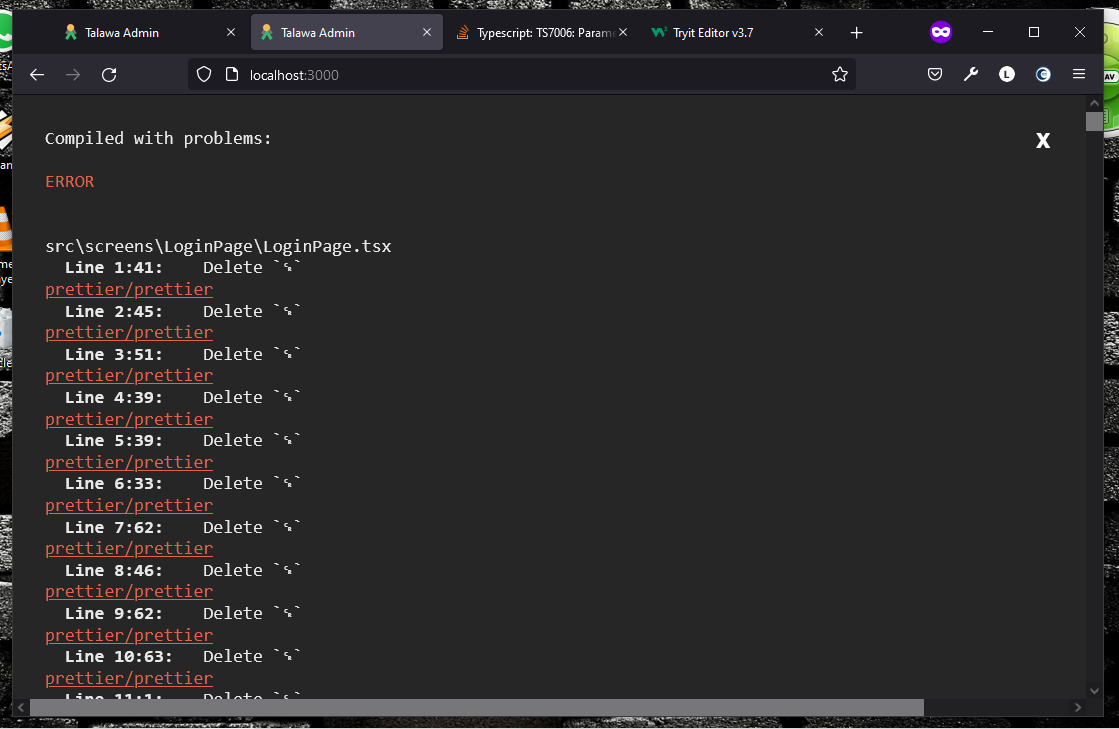Screen dimensions: 1119x729
Task: Click the Line 10:63 error entry
Action: coord(183,656)
